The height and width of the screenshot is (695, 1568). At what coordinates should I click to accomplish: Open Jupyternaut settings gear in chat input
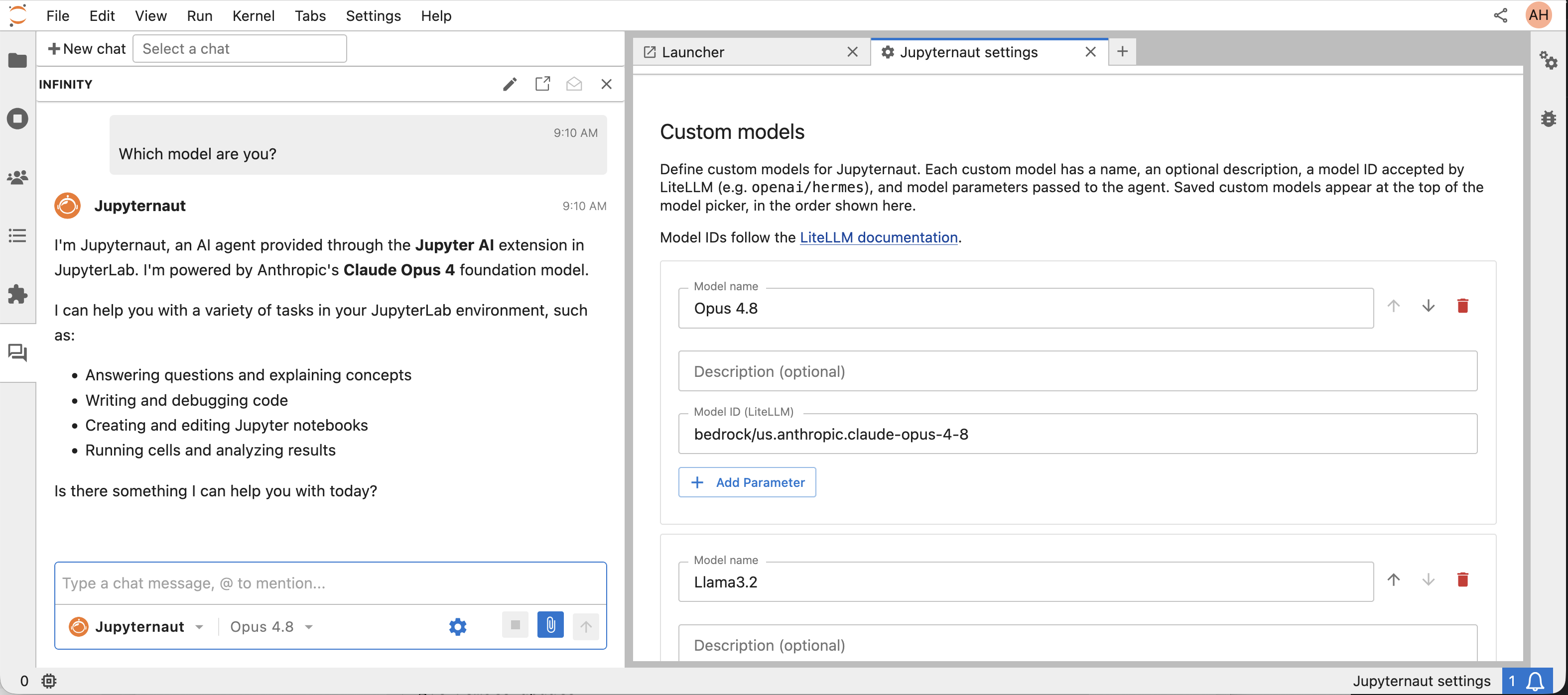(x=458, y=626)
